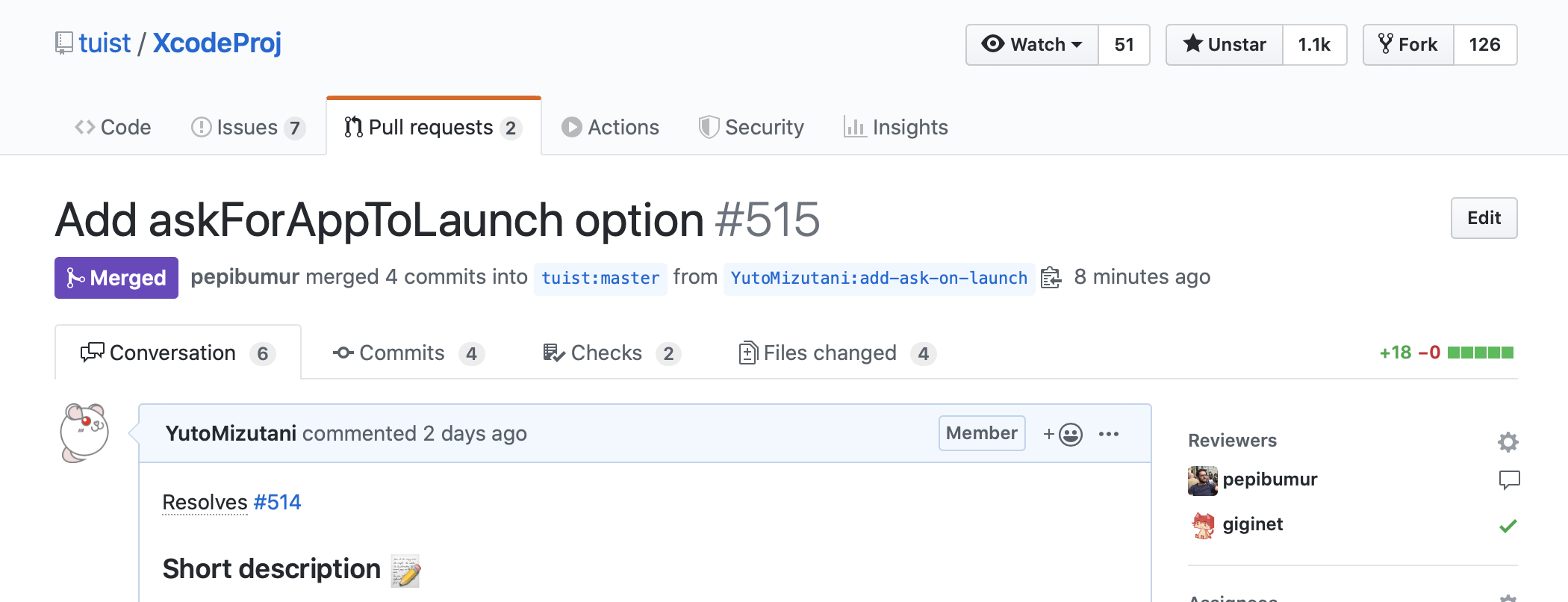
Task: Click pepibumur's review comment bubble icon
Action: coord(1509,480)
